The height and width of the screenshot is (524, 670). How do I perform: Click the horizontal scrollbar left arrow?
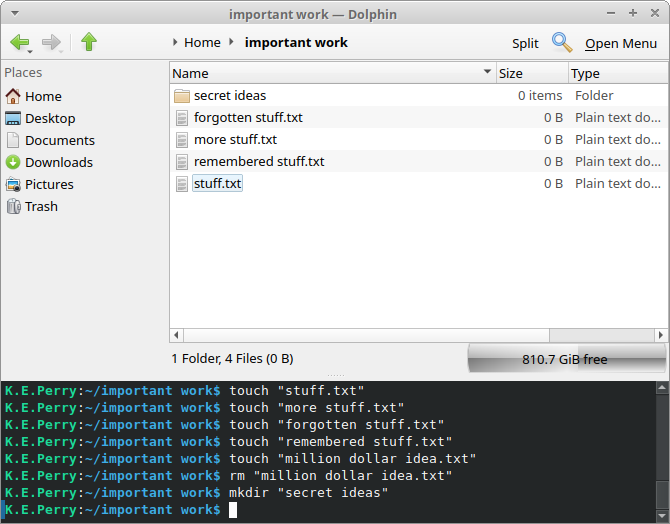pyautogui.click(x=176, y=335)
